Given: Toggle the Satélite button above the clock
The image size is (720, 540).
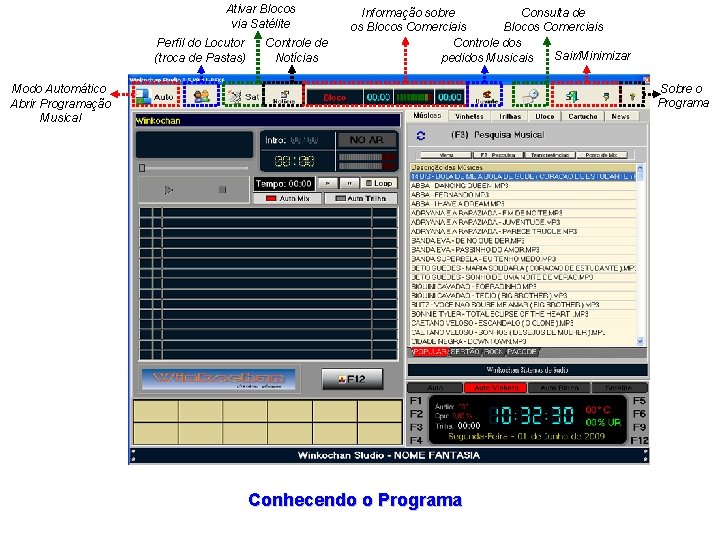Looking at the screenshot, I should (619, 388).
